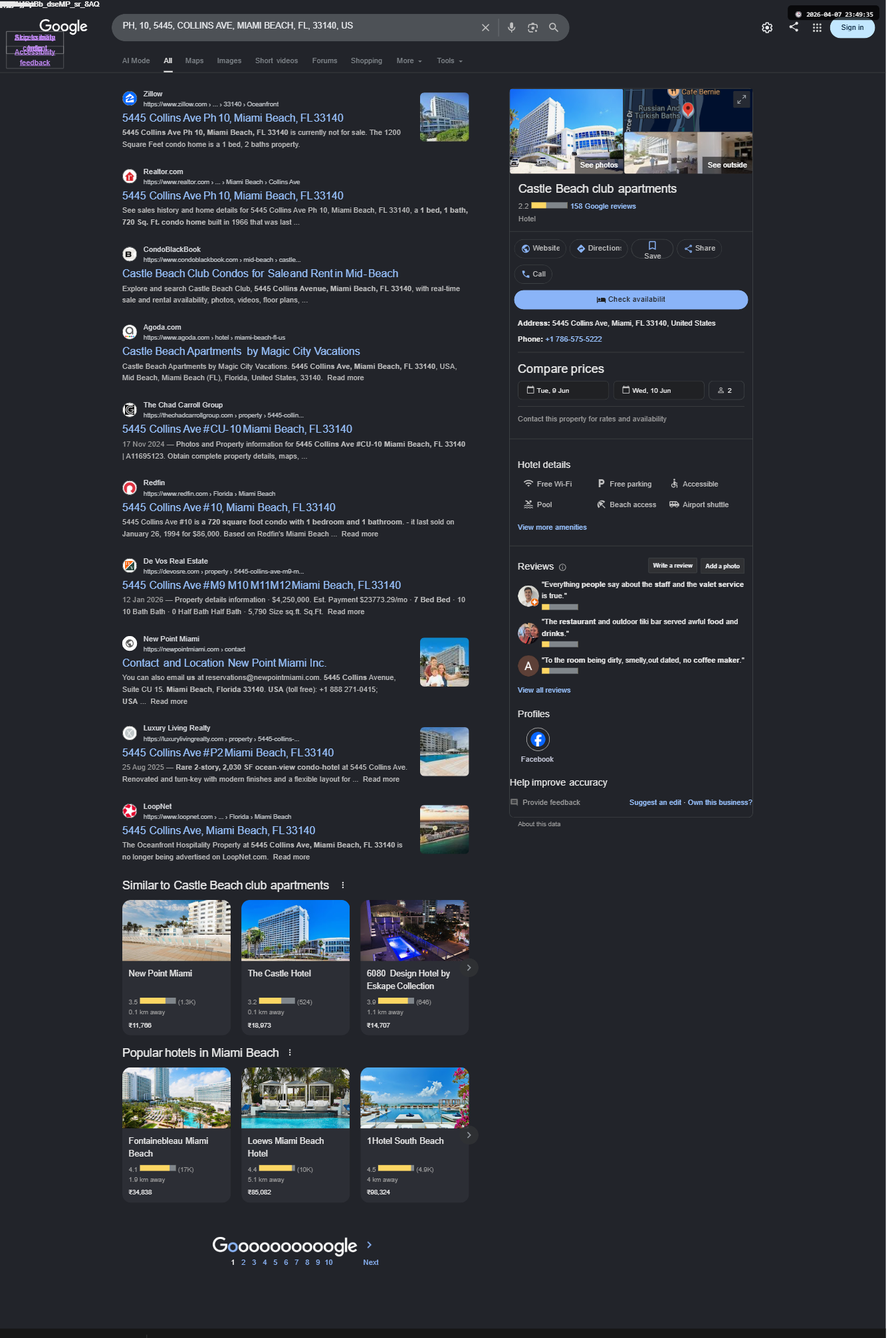This screenshot has height=1338, width=896.
Task: Click Add a photo button
Action: pyautogui.click(x=723, y=566)
